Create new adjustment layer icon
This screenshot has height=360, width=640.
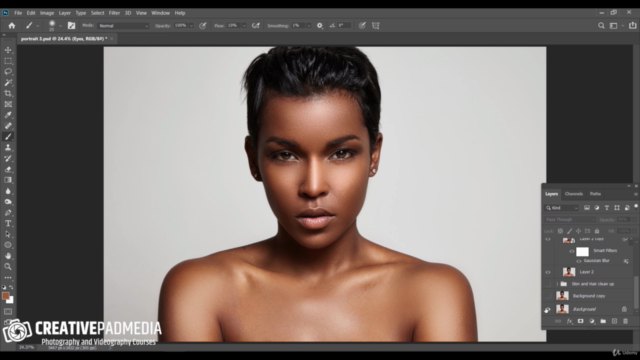click(x=592, y=321)
